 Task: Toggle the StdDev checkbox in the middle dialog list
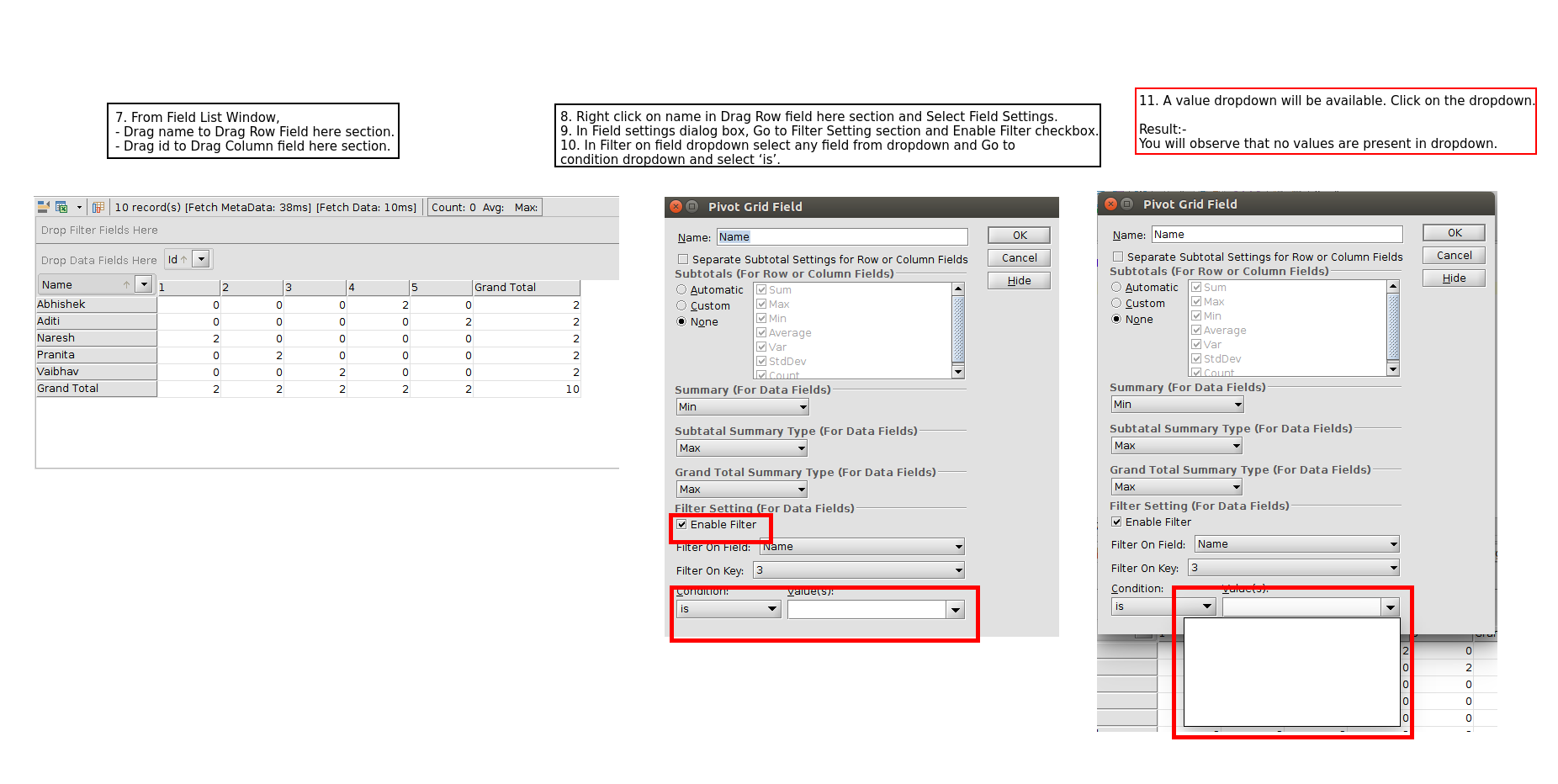point(761,361)
